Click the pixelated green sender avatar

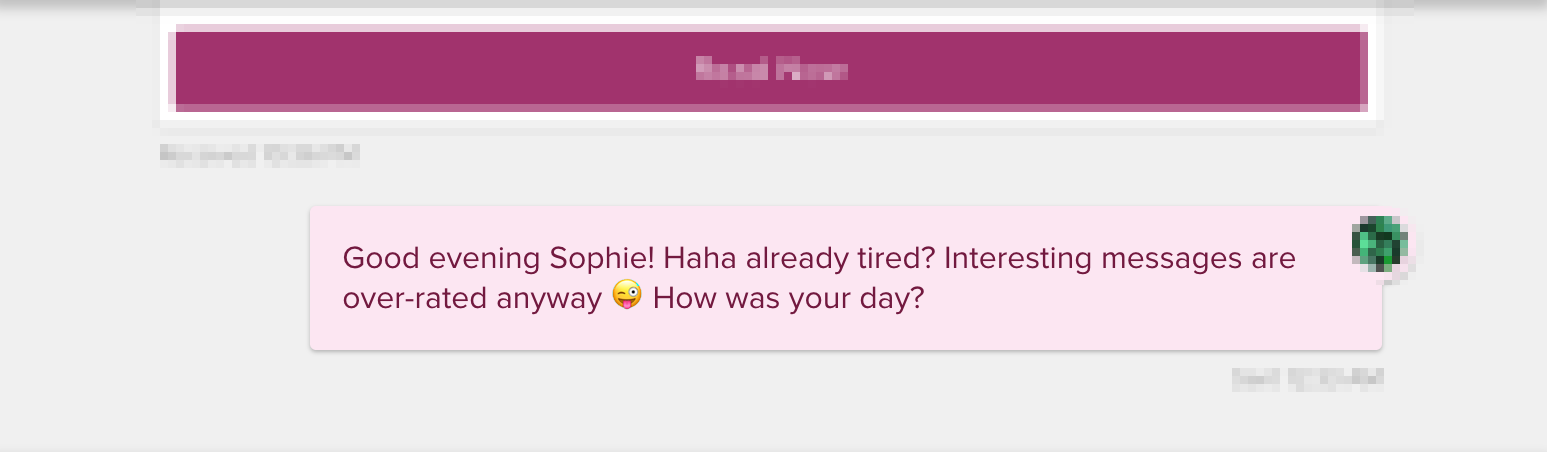[1379, 244]
